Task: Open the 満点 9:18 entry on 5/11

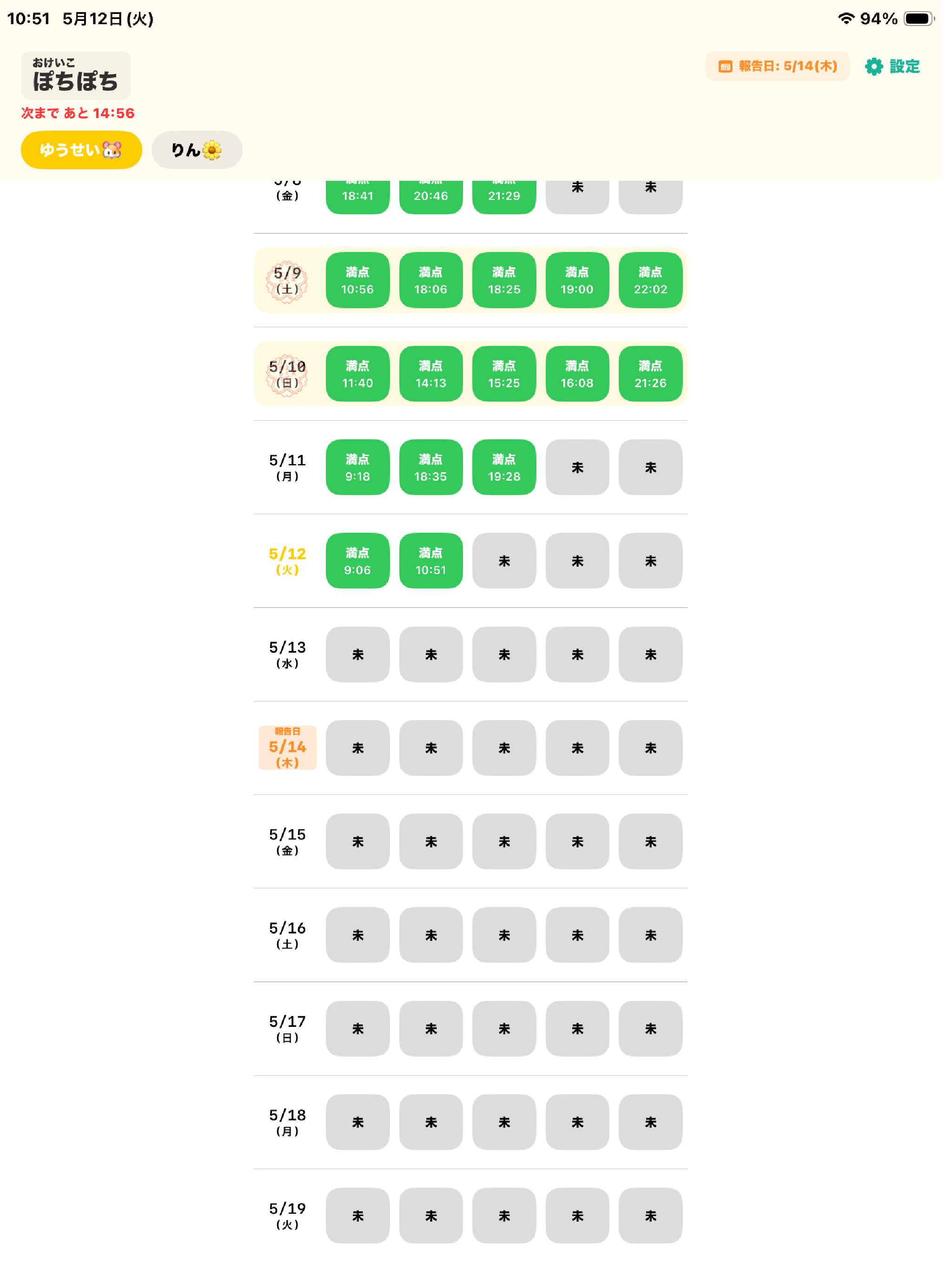Action: (358, 467)
